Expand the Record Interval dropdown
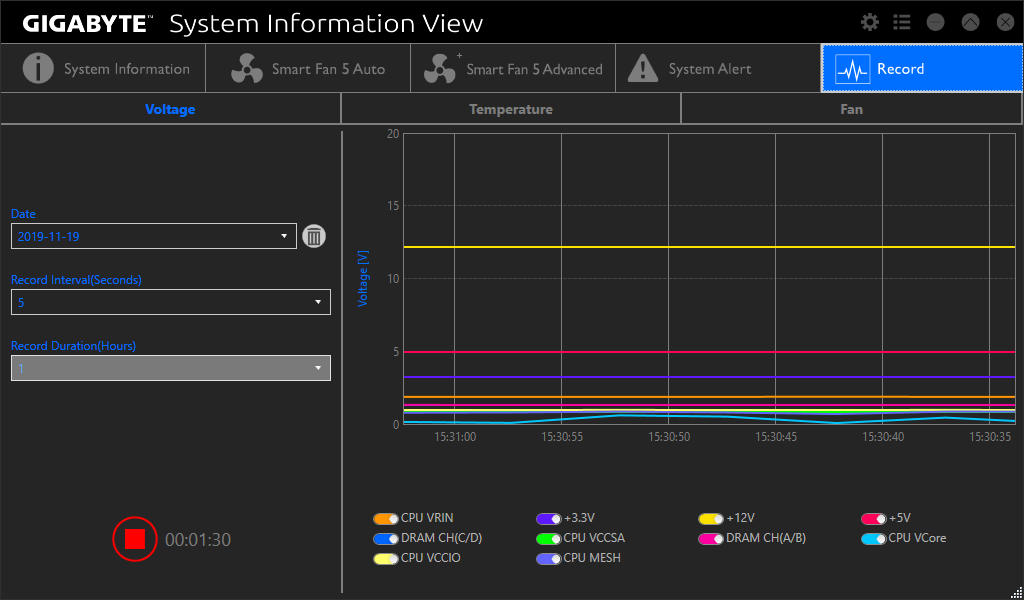1024x600 pixels. (x=171, y=302)
